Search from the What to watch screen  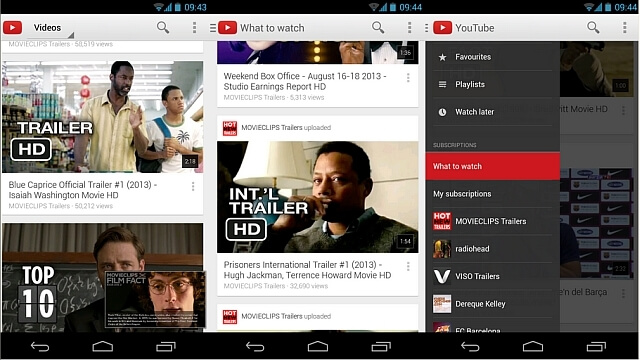click(378, 28)
